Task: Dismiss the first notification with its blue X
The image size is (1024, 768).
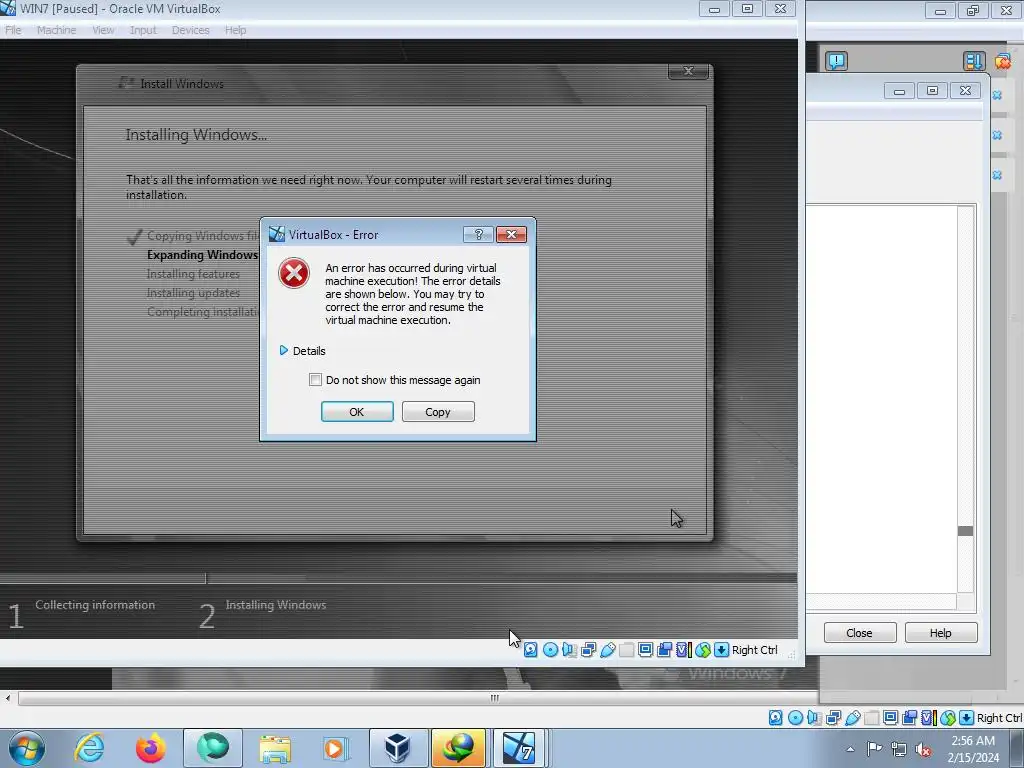Action: 997,95
